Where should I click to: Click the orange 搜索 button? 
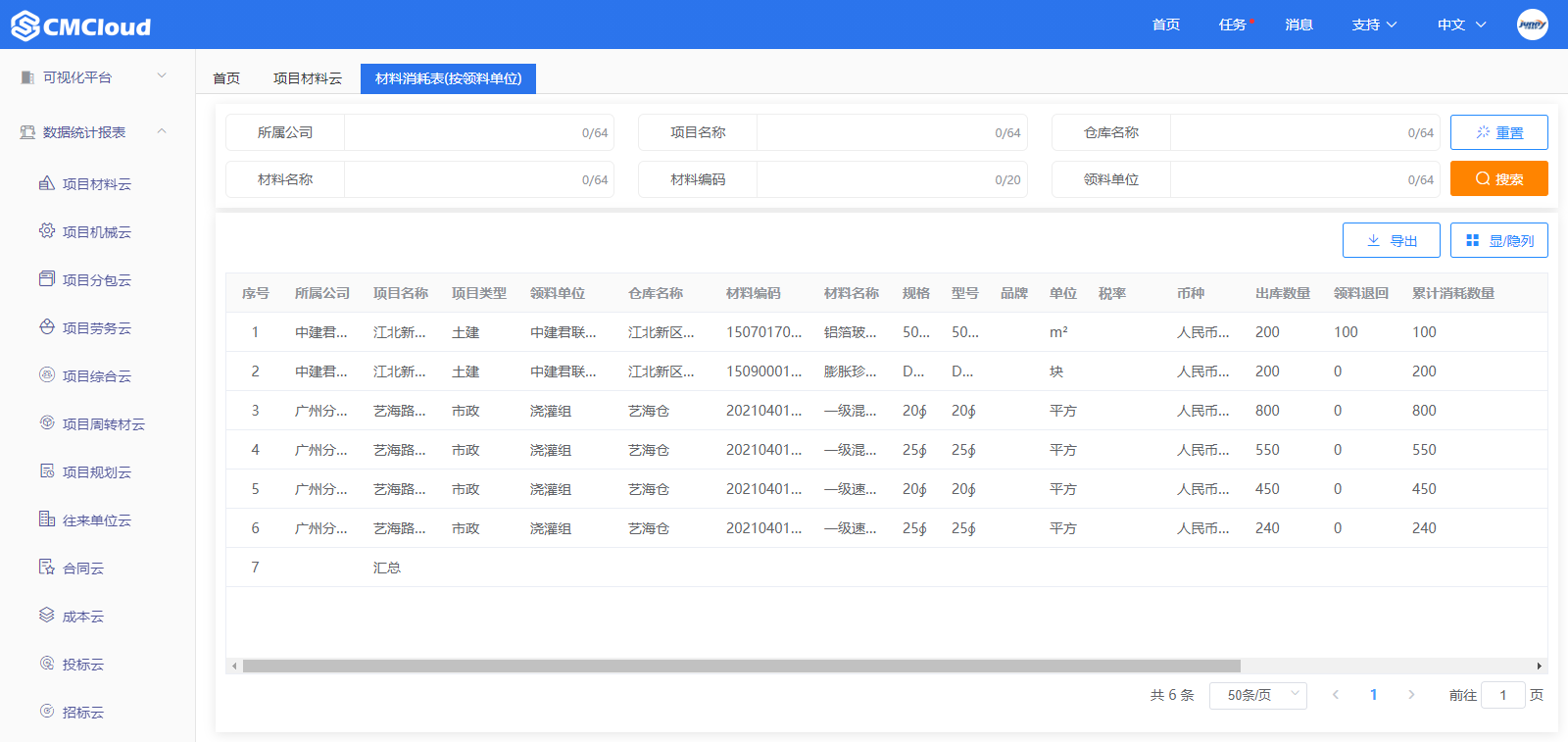(1499, 178)
